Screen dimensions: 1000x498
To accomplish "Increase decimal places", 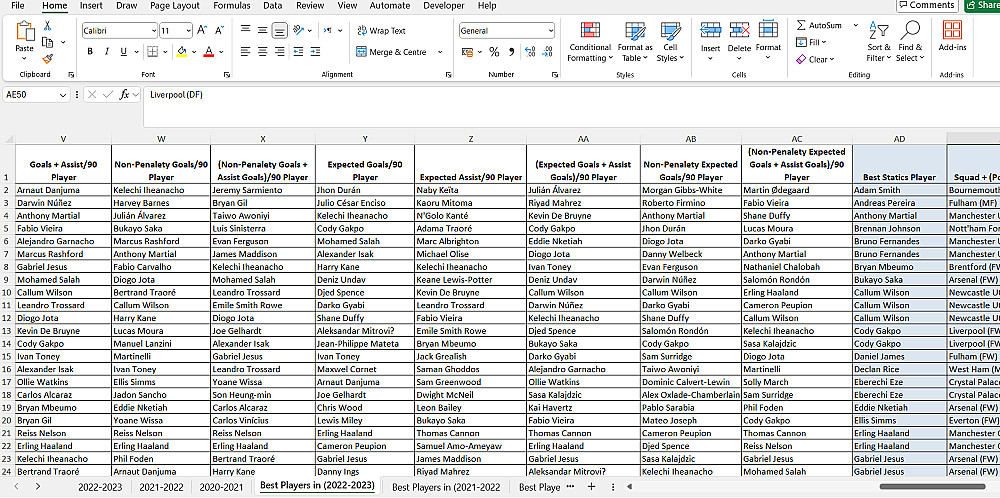I will point(529,52).
